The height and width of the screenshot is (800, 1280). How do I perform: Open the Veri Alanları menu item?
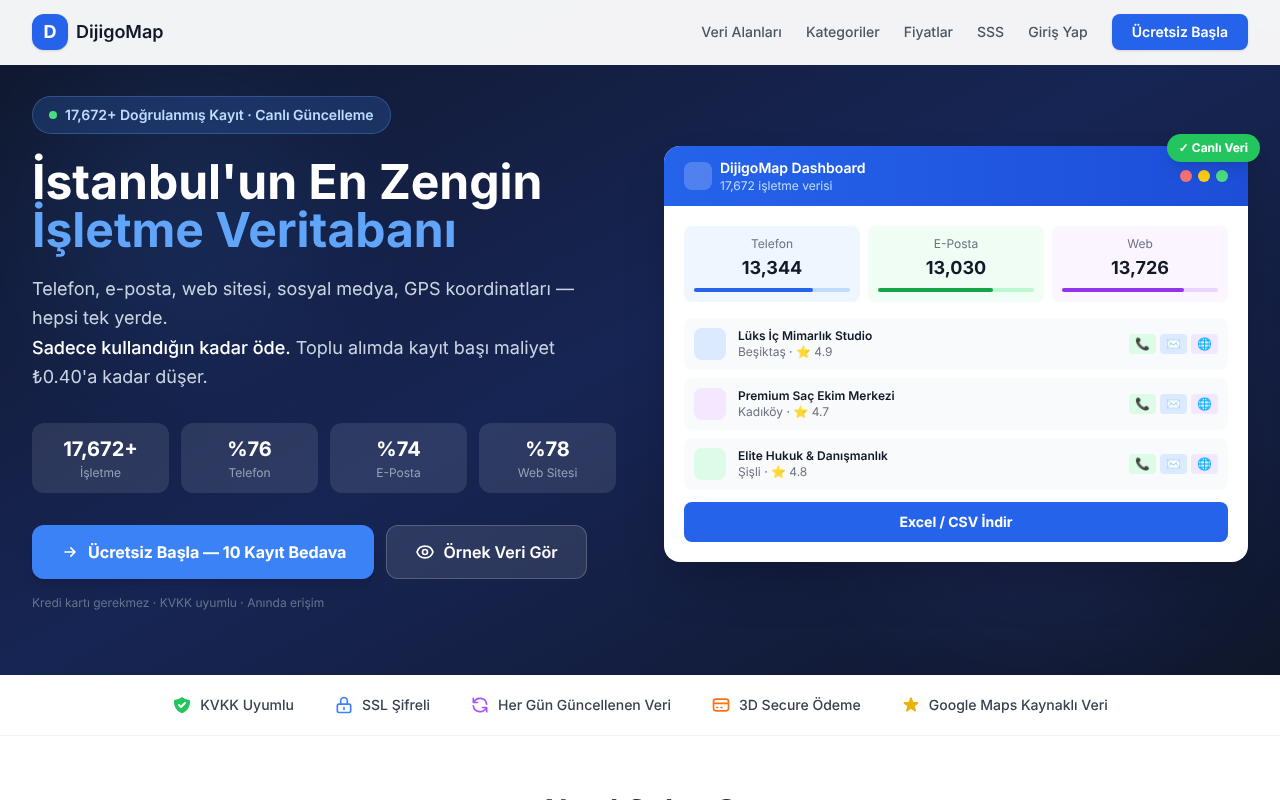(x=741, y=32)
